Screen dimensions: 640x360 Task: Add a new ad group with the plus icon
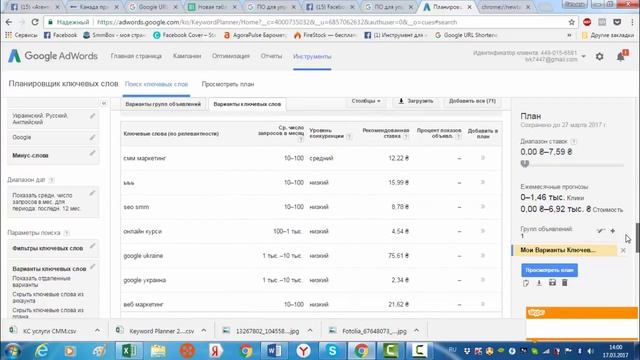point(613,231)
